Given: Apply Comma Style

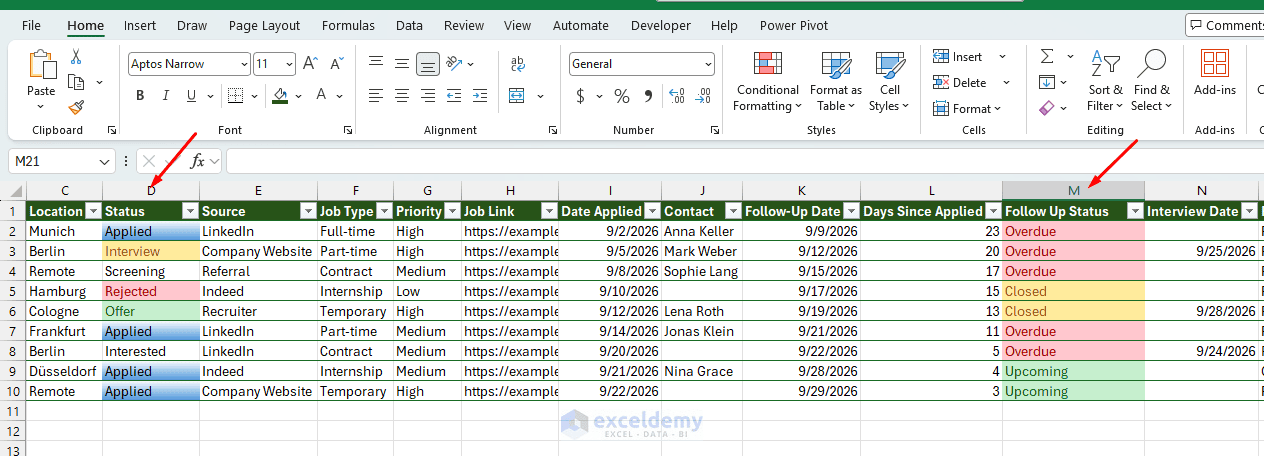Looking at the screenshot, I should (x=648, y=96).
